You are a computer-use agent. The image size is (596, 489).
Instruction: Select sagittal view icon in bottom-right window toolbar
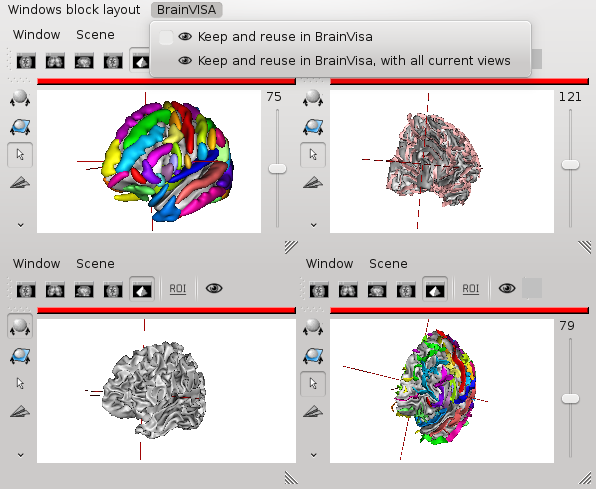click(377, 290)
